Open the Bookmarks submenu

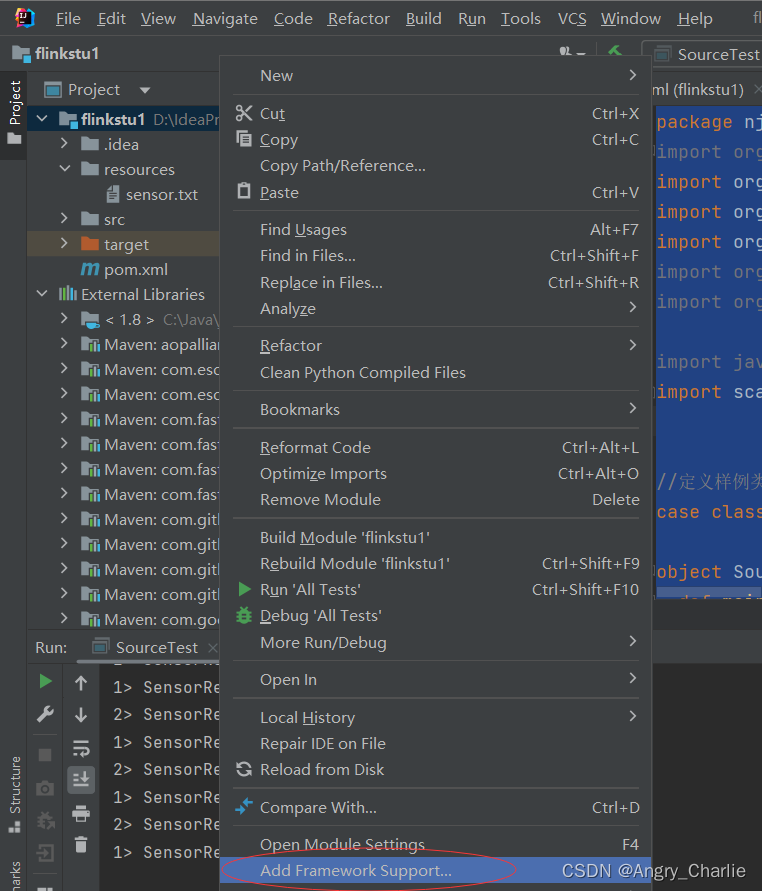(436, 409)
